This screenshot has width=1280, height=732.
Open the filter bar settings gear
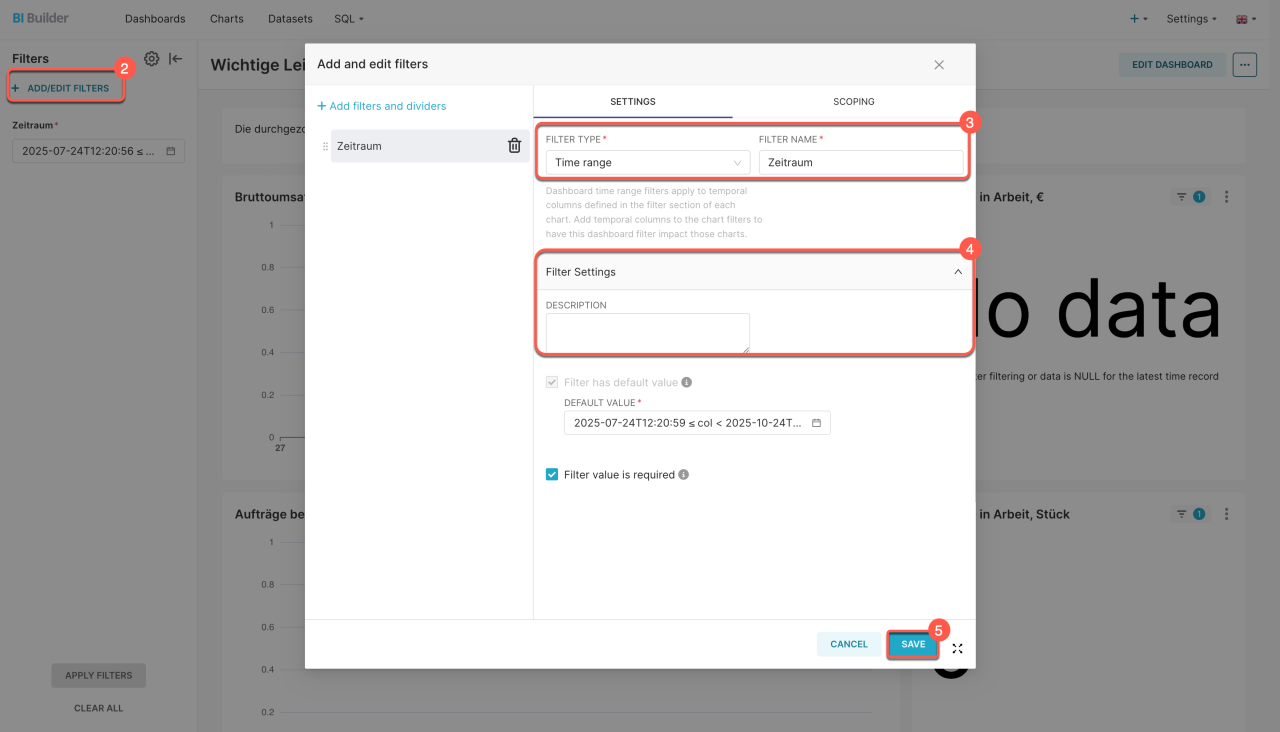pos(151,59)
